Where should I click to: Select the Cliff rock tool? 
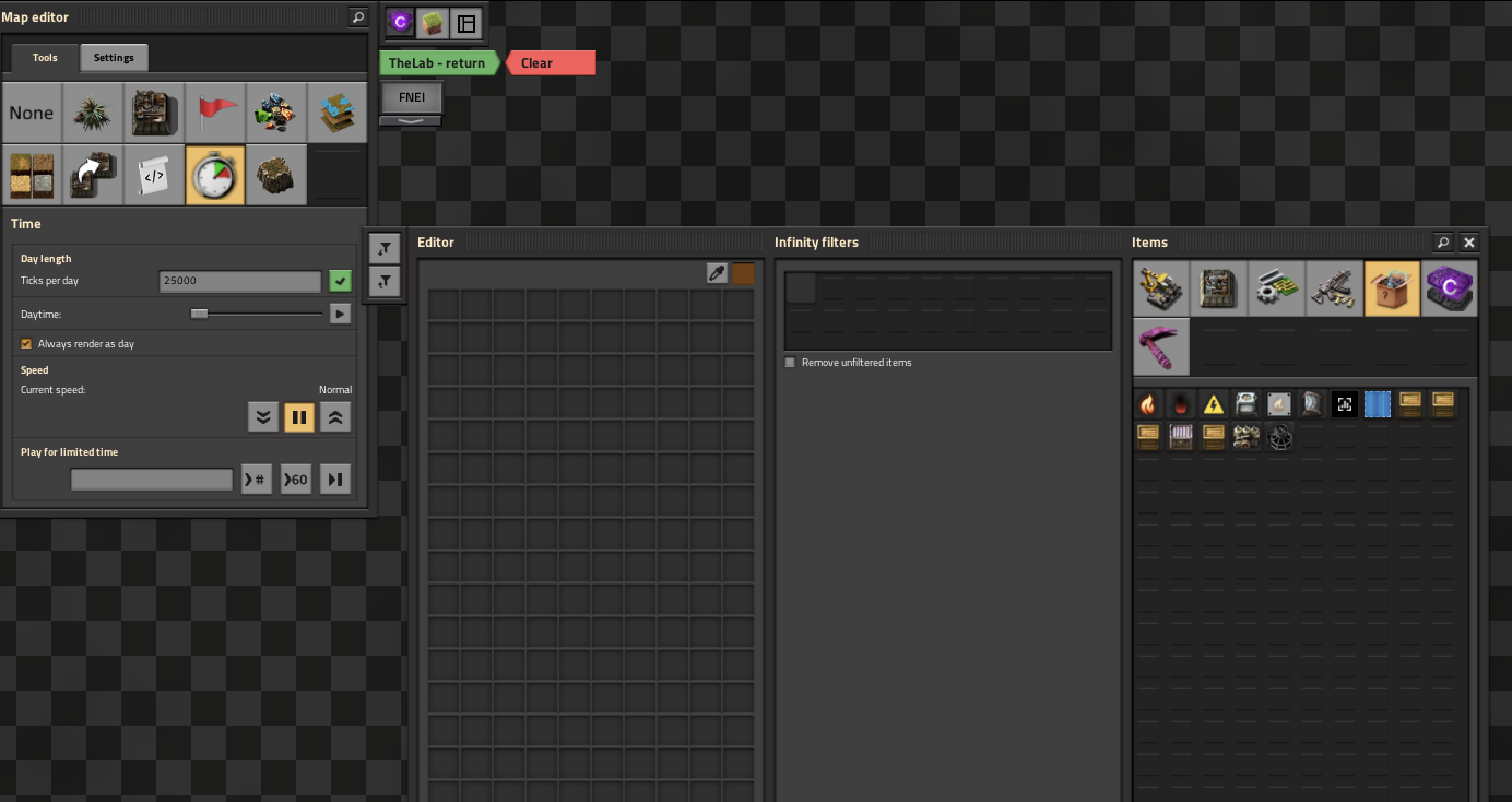tap(276, 175)
